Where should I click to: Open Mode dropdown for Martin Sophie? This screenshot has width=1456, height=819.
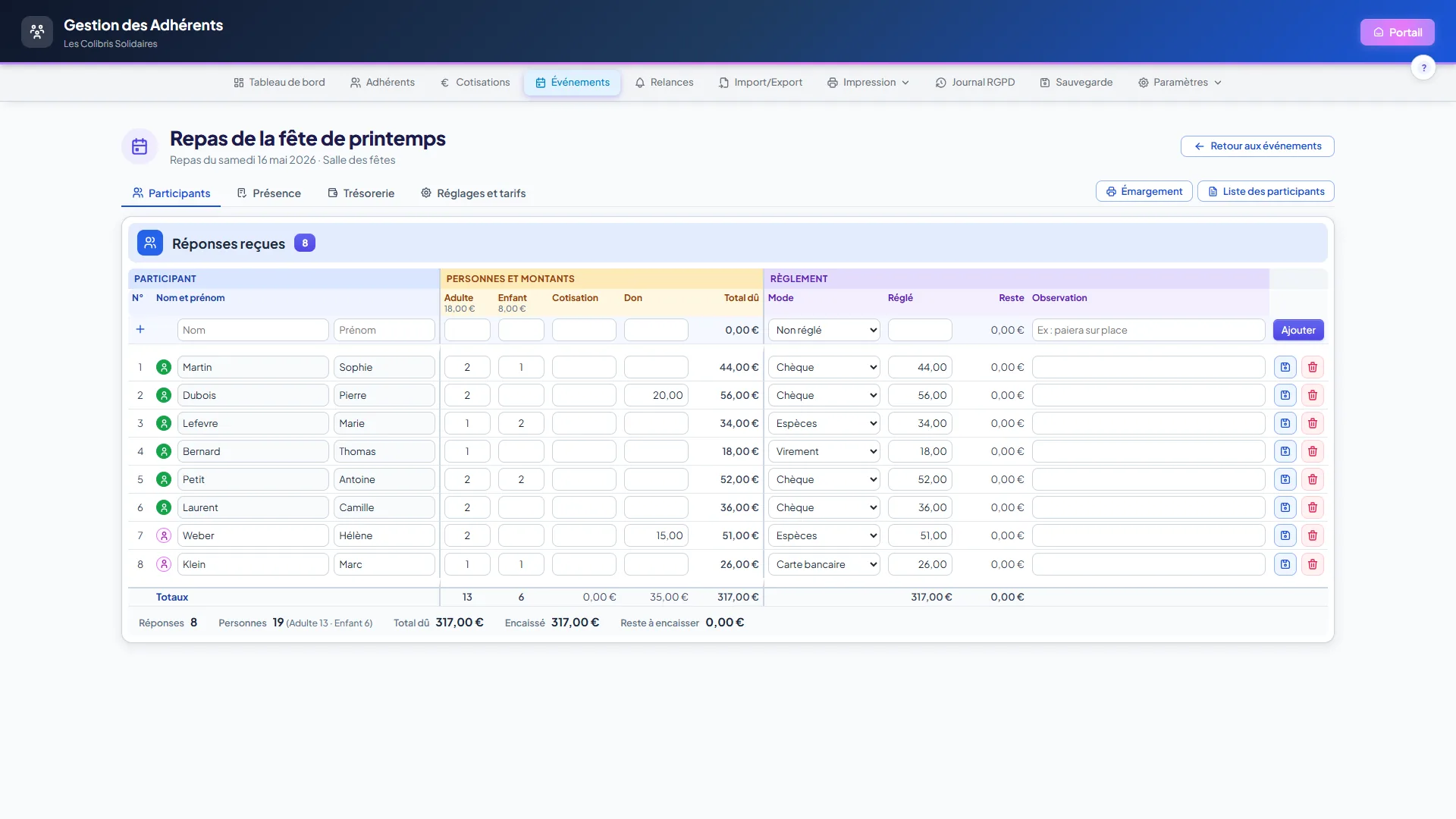pyautogui.click(x=824, y=367)
